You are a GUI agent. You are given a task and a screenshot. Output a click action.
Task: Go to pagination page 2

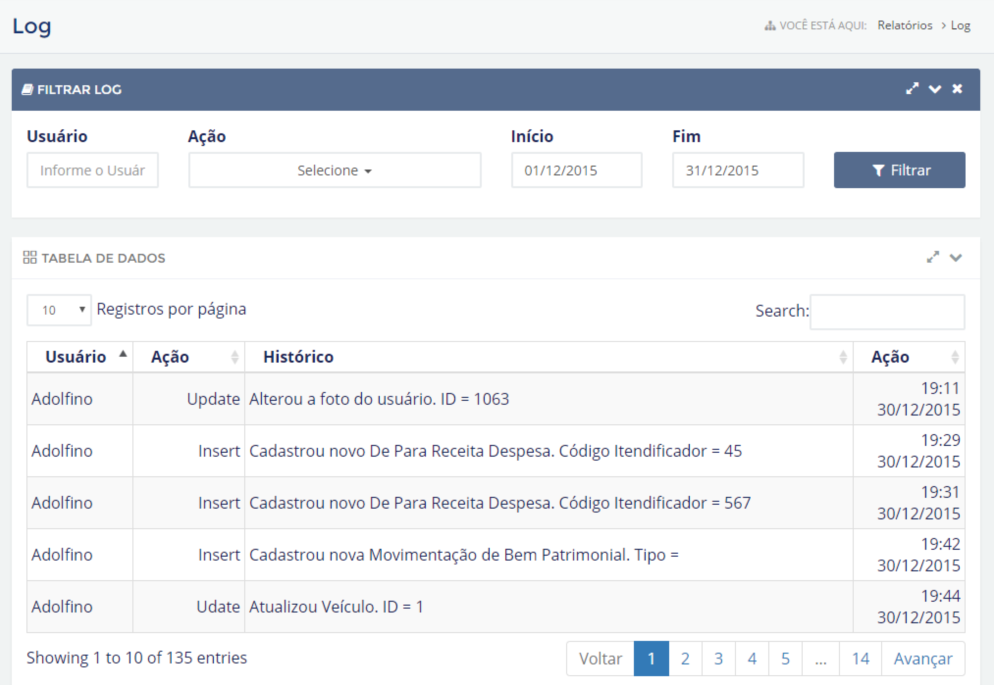[685, 658]
